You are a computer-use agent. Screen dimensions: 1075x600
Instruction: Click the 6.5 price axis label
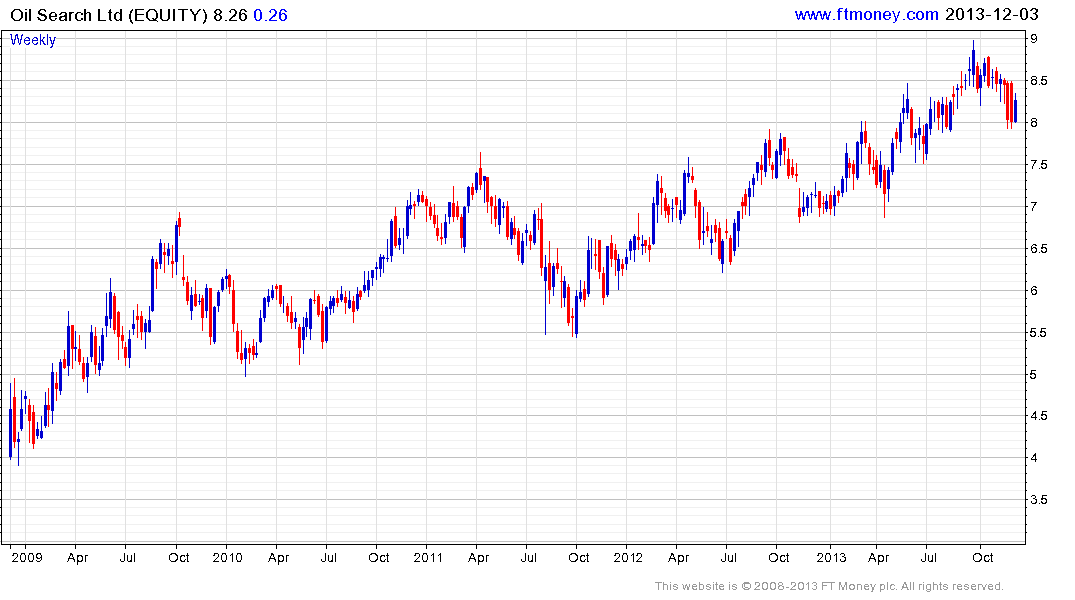(x=1039, y=248)
